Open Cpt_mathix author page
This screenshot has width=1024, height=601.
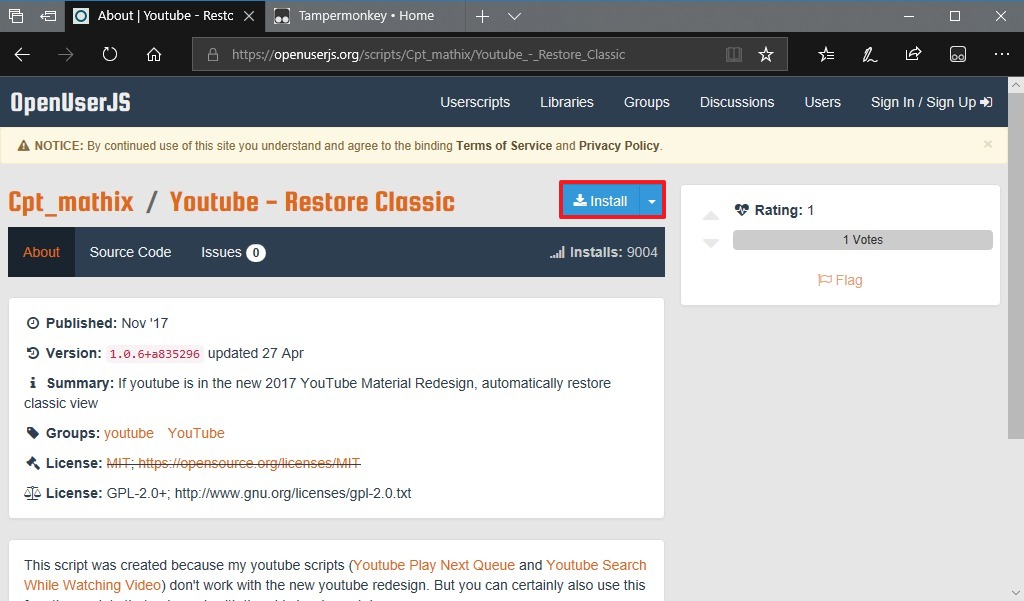[71, 202]
